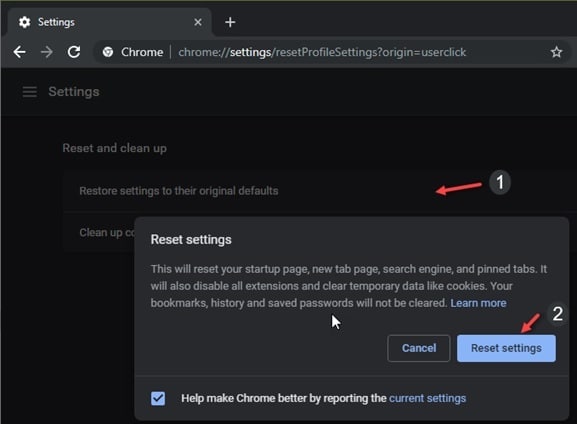Reload the page with the refresh icon
This screenshot has height=424, width=577.
(x=74, y=52)
